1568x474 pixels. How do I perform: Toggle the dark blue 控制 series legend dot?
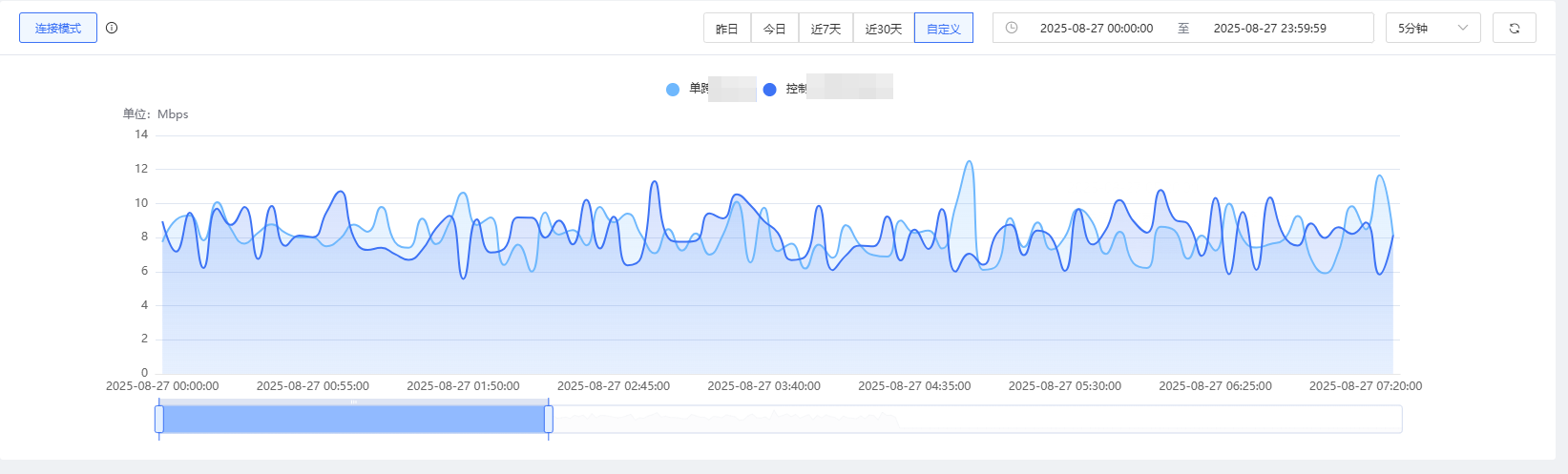click(769, 90)
